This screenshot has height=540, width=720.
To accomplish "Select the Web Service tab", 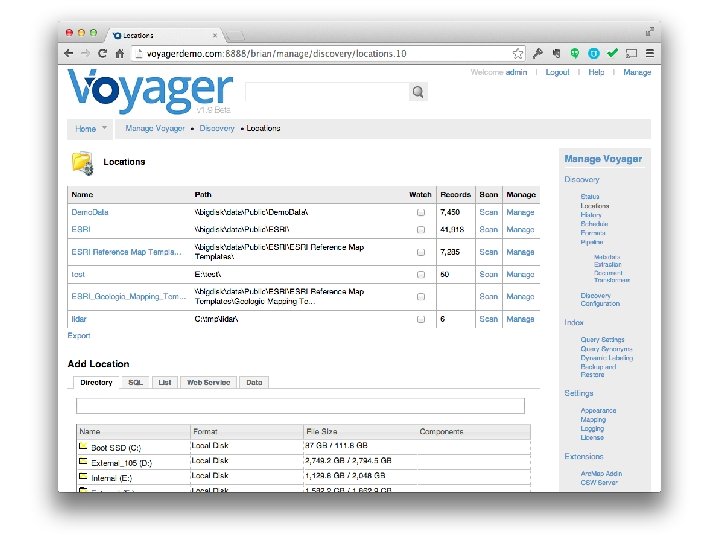I will 208,382.
